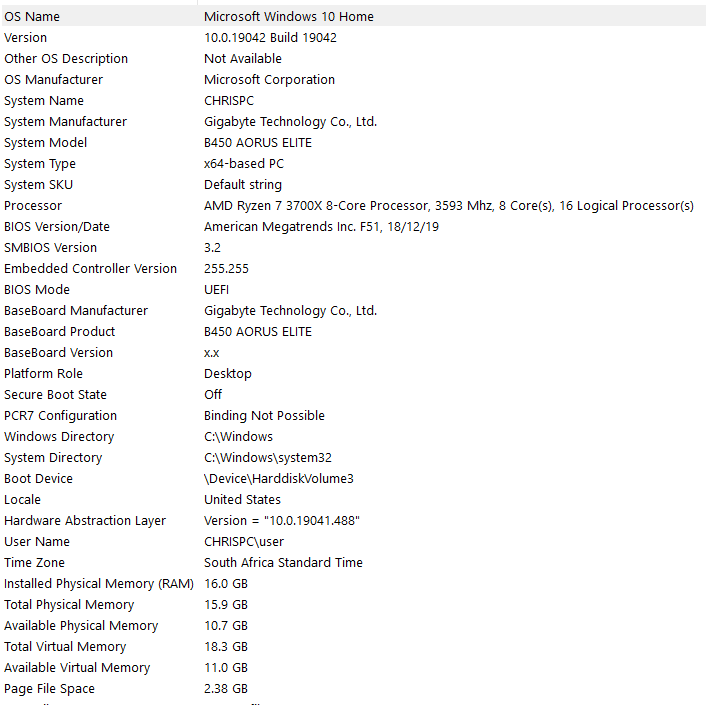The image size is (706, 705).
Task: Click the 'Not Available' value
Action: [243, 59]
